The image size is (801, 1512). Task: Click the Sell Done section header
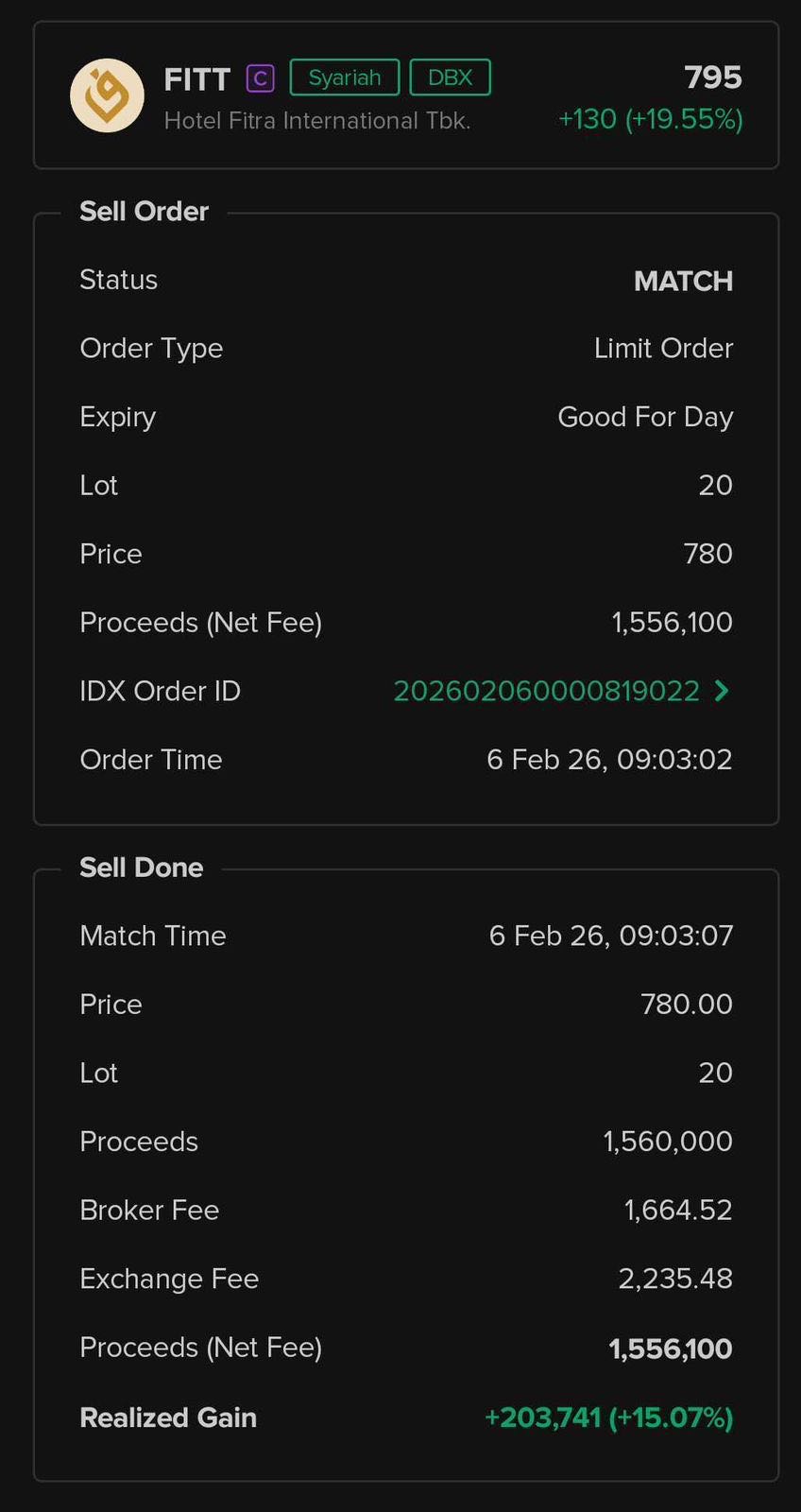[141, 868]
